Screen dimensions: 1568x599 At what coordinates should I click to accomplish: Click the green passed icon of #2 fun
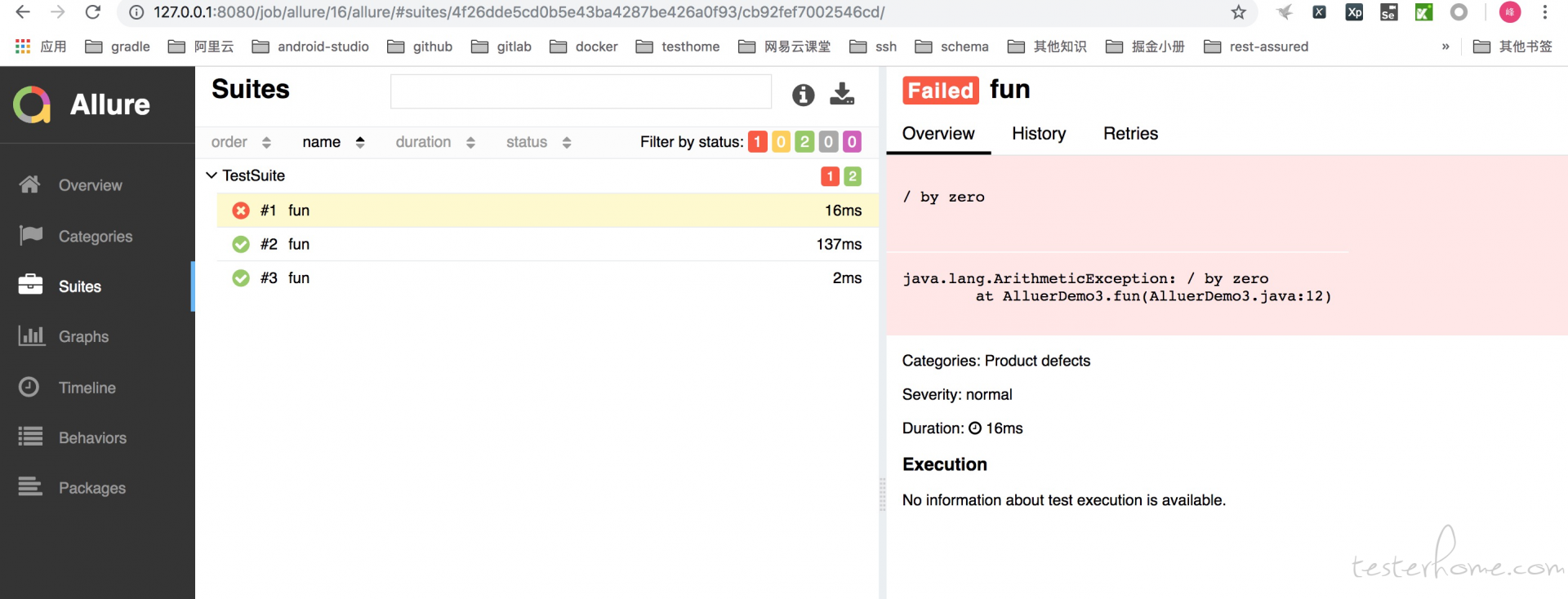click(x=241, y=244)
